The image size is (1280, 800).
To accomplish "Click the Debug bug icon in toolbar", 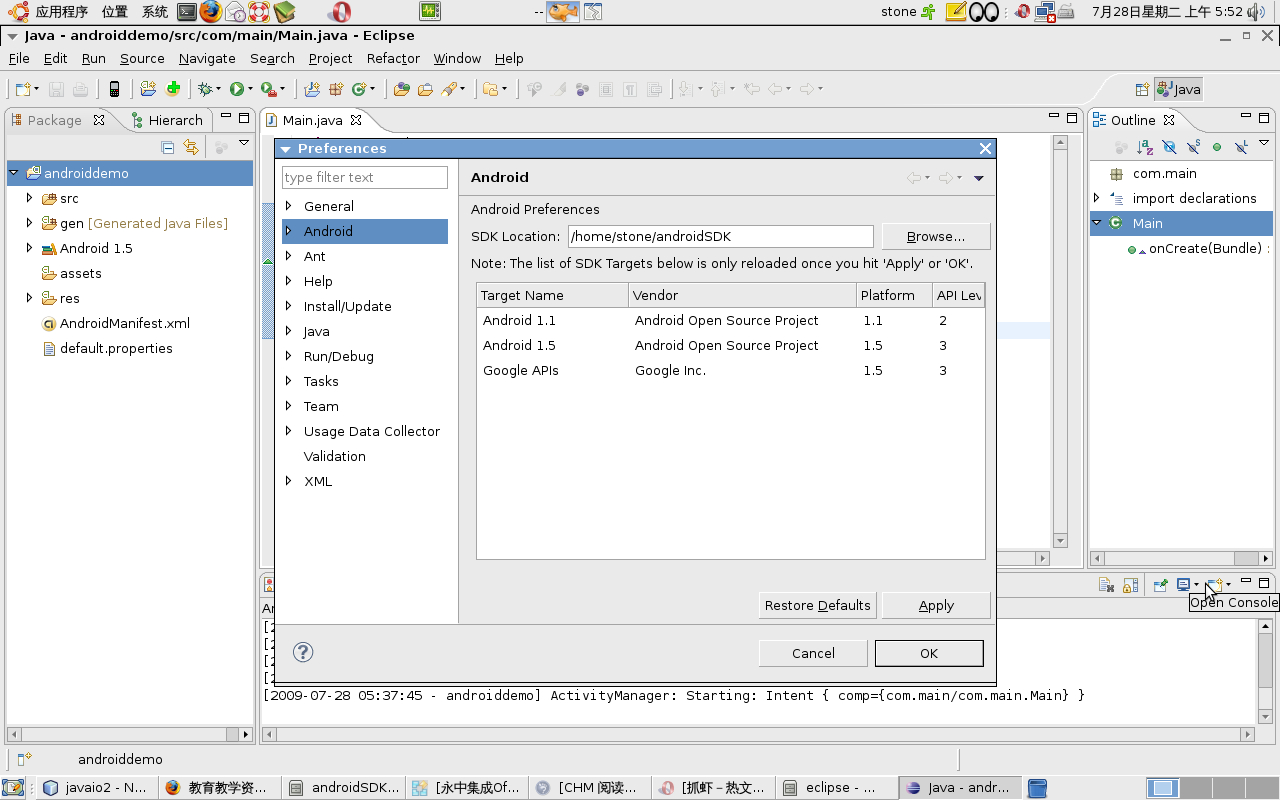I will click(205, 89).
